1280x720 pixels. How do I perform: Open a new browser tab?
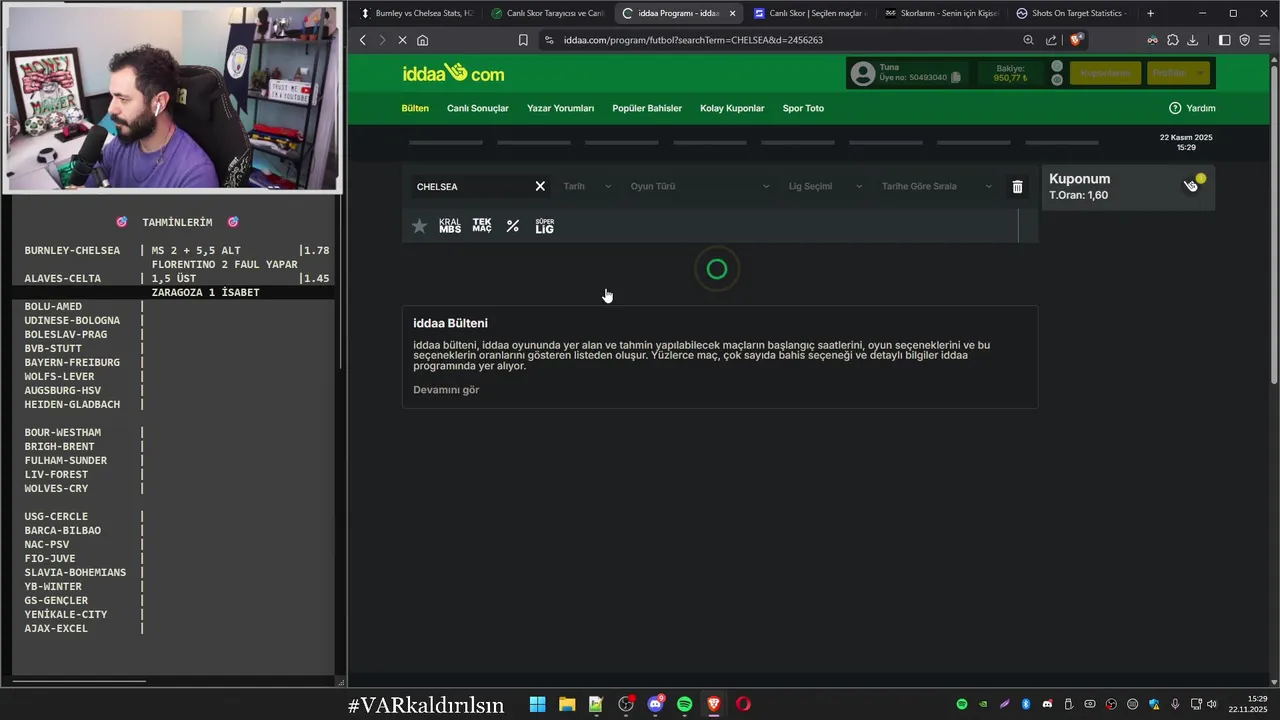1150,13
